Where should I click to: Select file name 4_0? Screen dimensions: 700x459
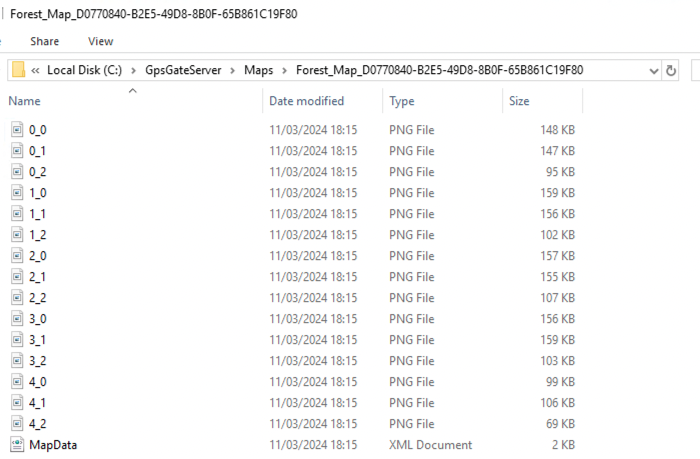point(38,382)
